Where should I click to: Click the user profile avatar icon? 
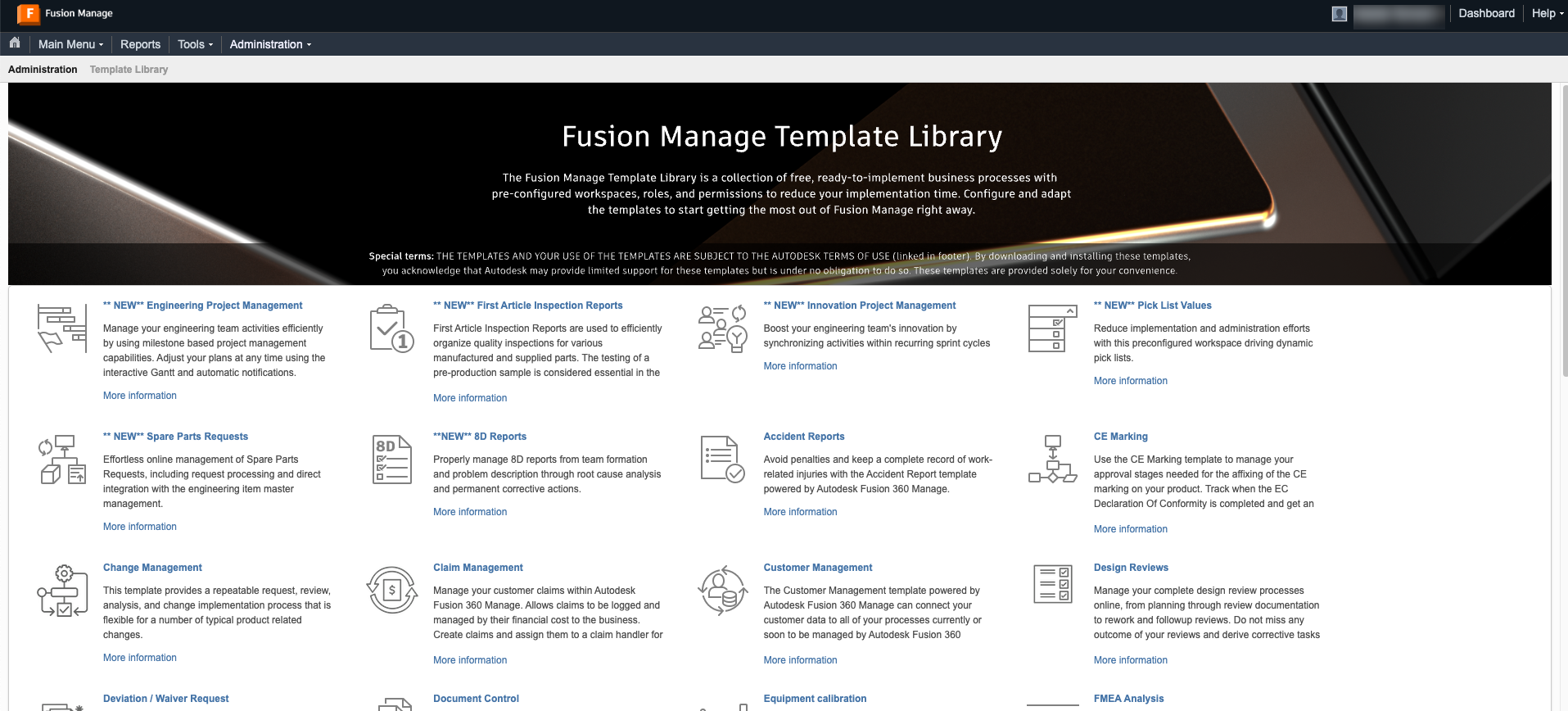(x=1340, y=14)
